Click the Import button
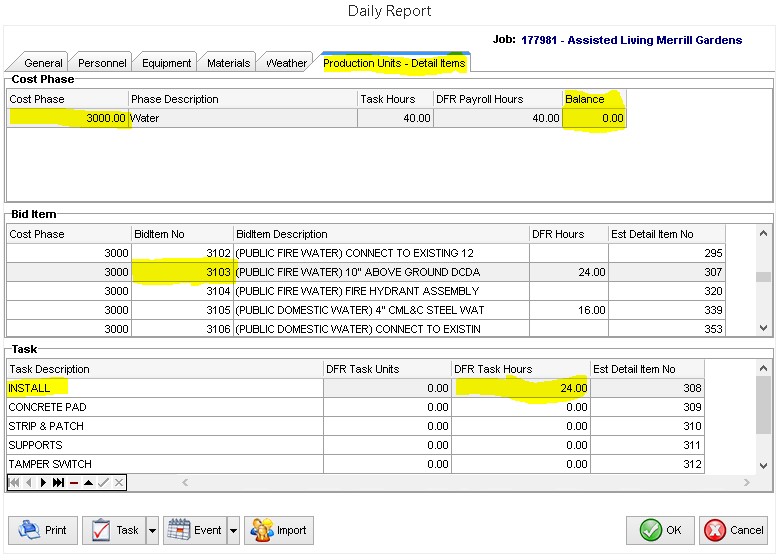The width and height of the screenshot is (782, 560). point(279,530)
